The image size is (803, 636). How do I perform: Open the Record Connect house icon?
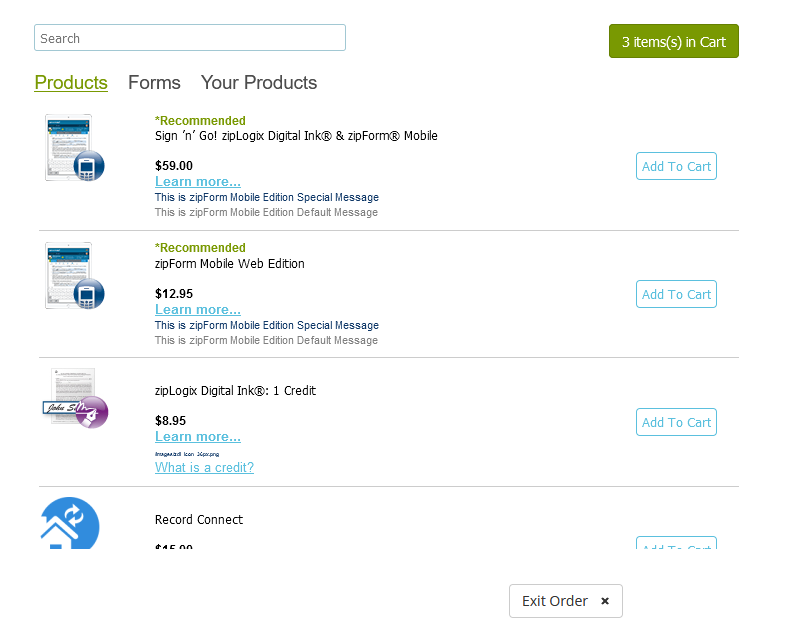click(68, 524)
